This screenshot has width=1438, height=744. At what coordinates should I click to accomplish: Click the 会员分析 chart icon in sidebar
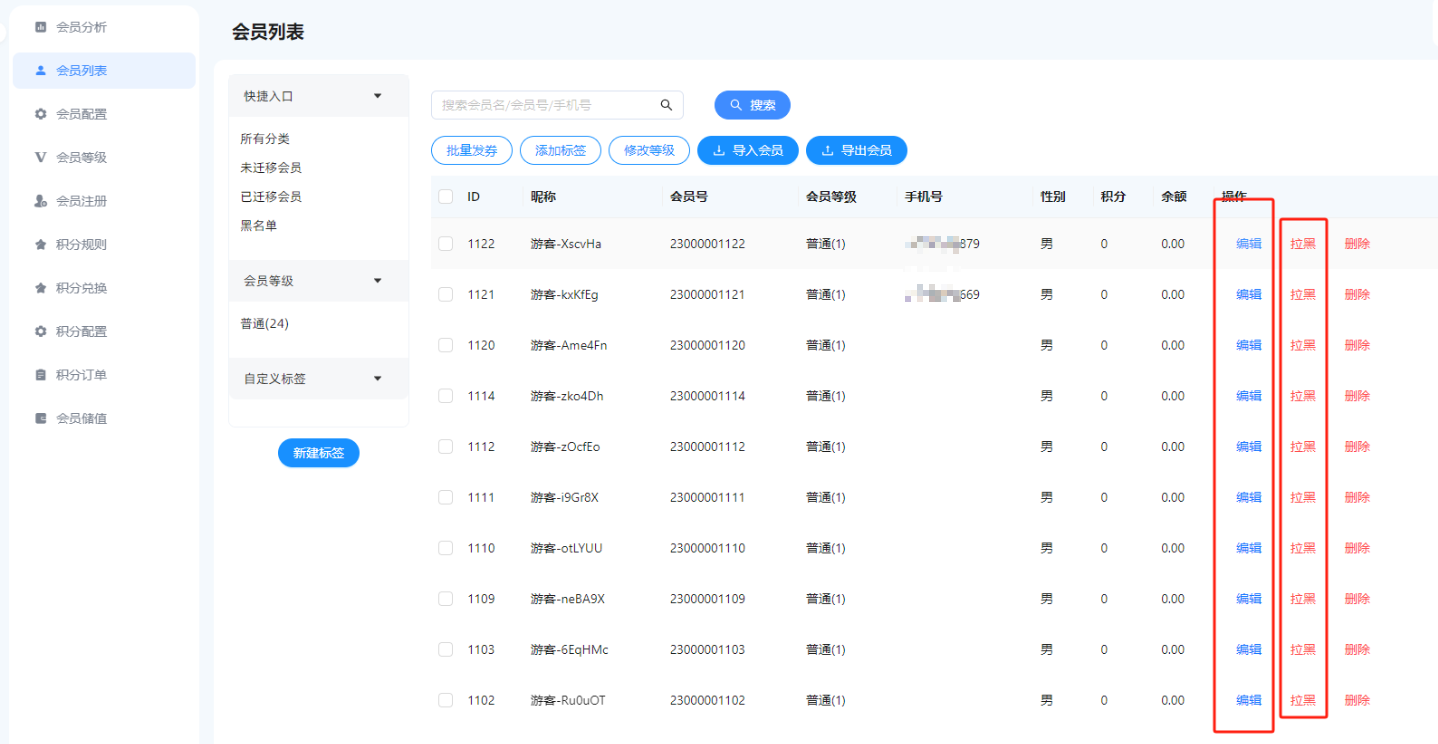point(41,27)
